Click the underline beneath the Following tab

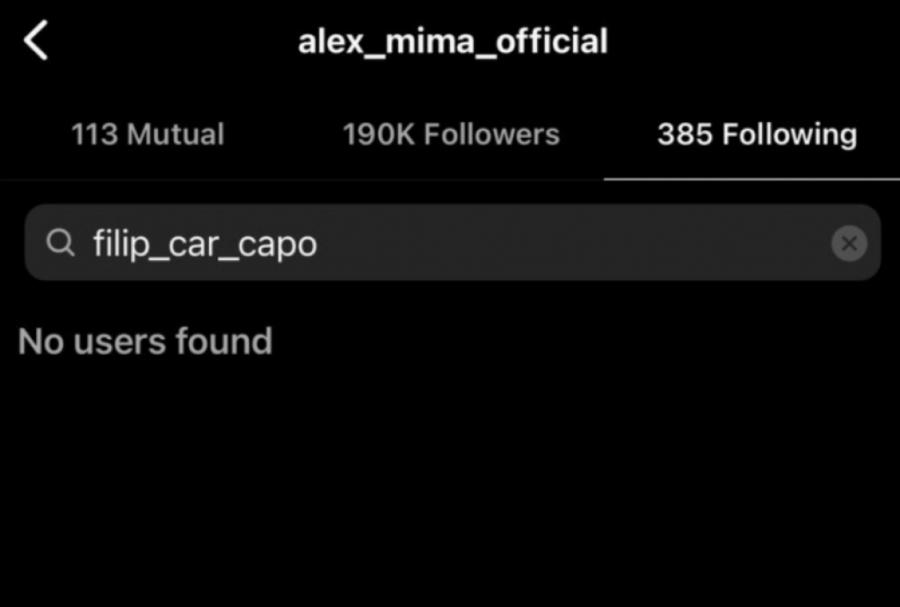[x=752, y=179]
